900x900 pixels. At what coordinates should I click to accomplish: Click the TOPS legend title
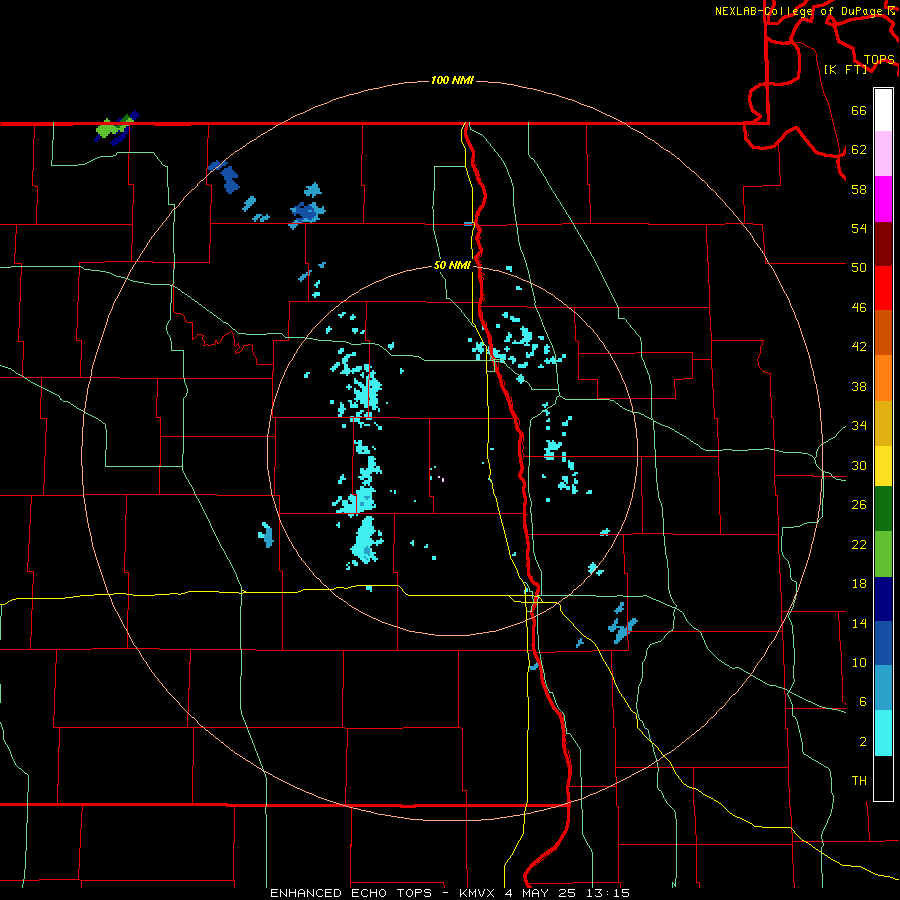point(879,60)
